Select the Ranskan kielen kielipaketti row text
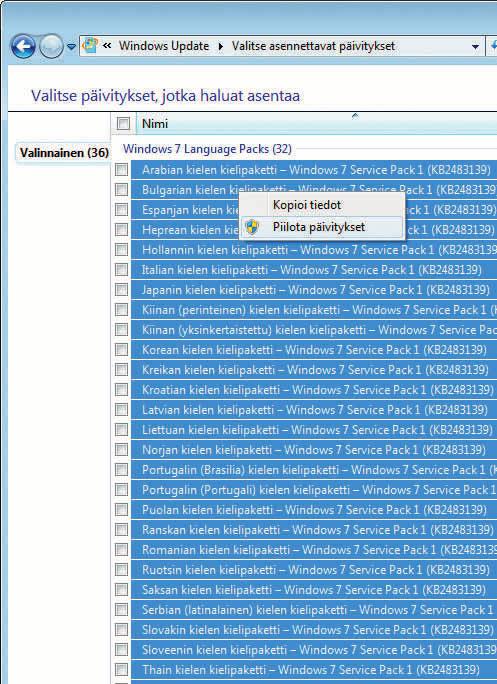The image size is (497, 684). [318, 530]
